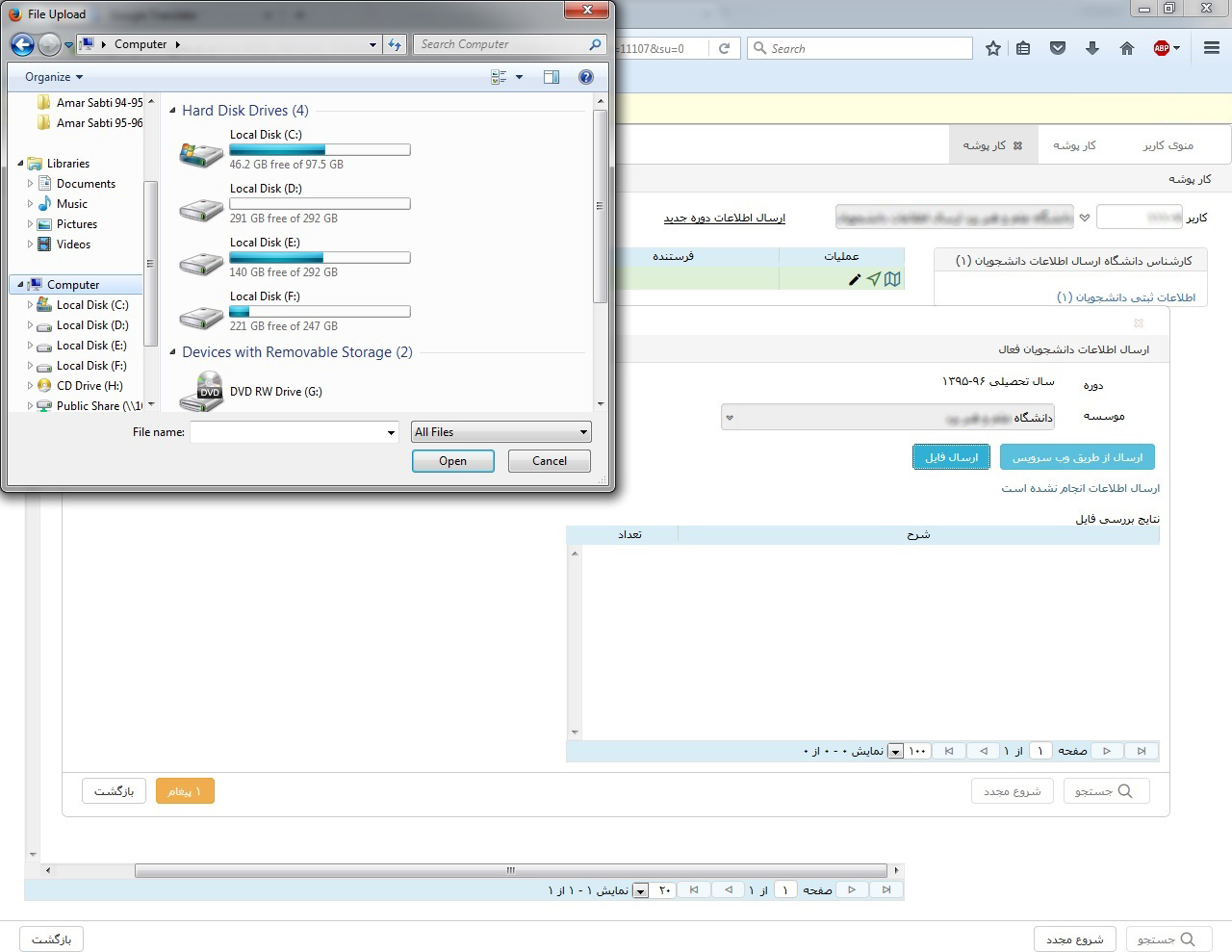1232x952 pixels.
Task: Select Documents in the Libraries tree
Action: [86, 184]
